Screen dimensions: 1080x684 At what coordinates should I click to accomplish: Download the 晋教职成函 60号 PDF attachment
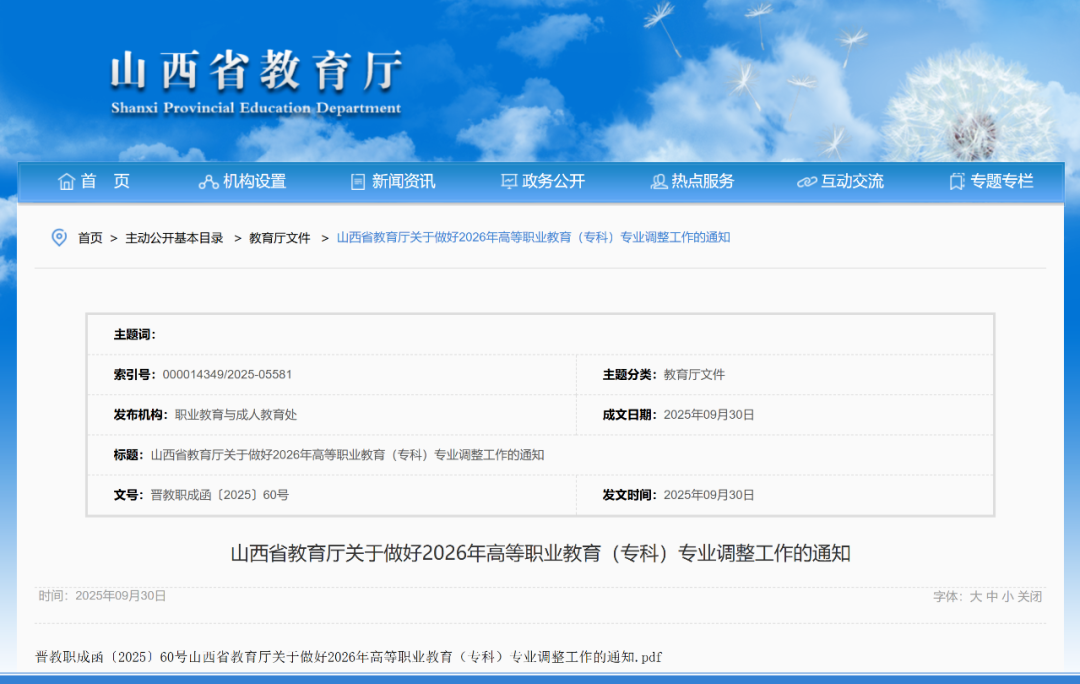coord(349,657)
